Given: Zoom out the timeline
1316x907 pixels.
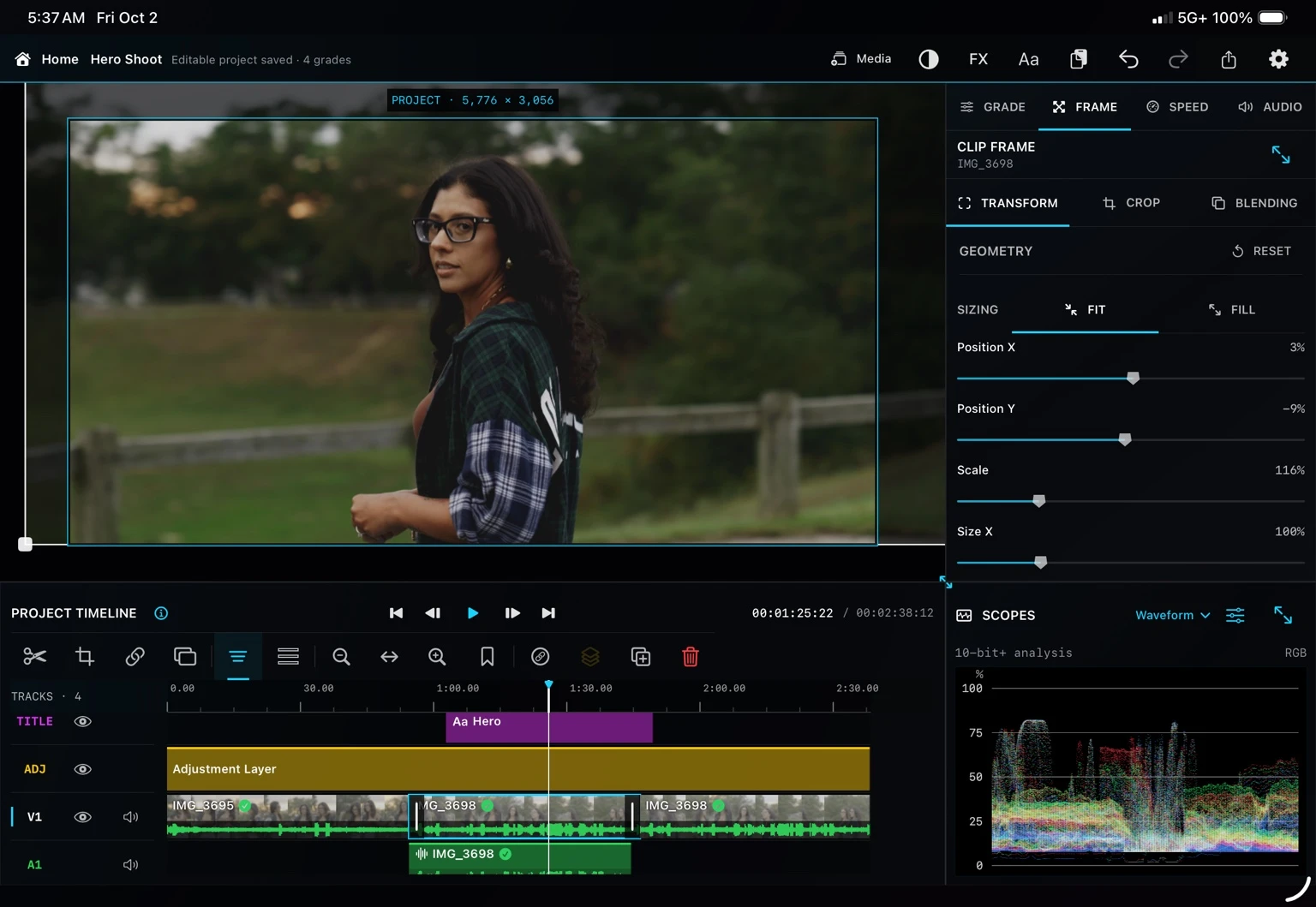Looking at the screenshot, I should [341, 657].
